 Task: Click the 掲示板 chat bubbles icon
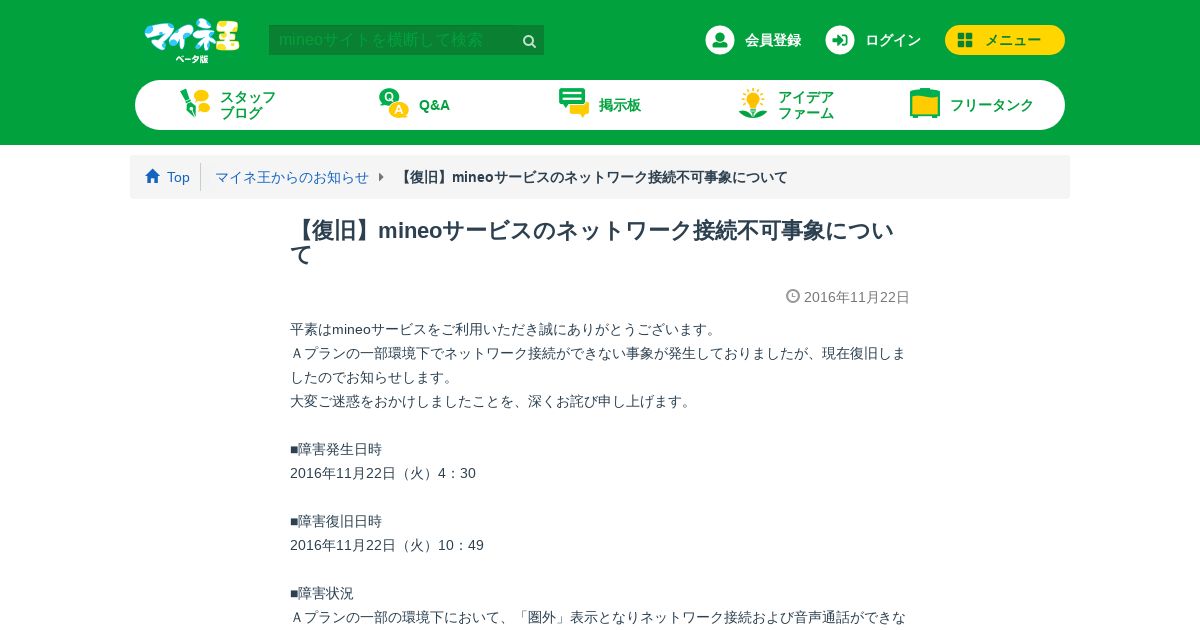574,103
